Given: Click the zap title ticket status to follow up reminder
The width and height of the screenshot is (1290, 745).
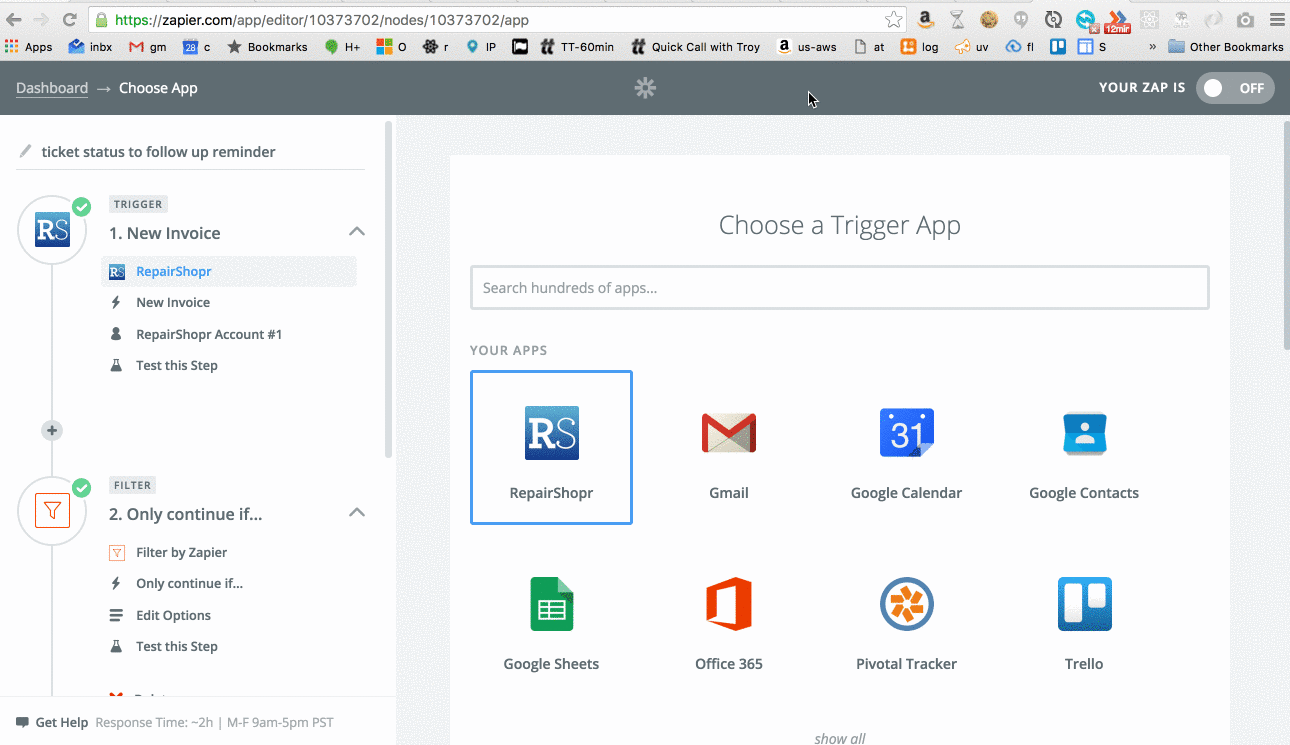Looking at the screenshot, I should click(158, 152).
